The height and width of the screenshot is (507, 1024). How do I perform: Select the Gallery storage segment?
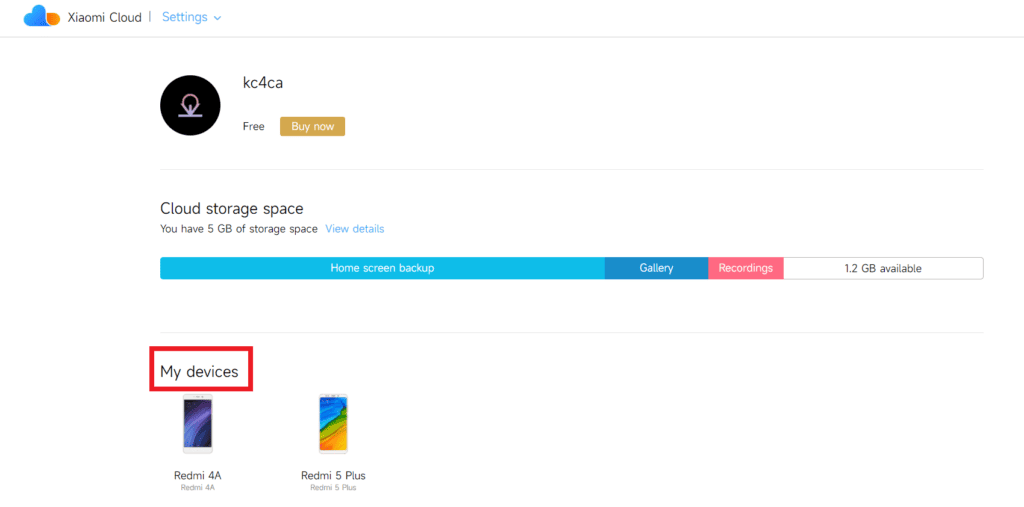click(656, 268)
